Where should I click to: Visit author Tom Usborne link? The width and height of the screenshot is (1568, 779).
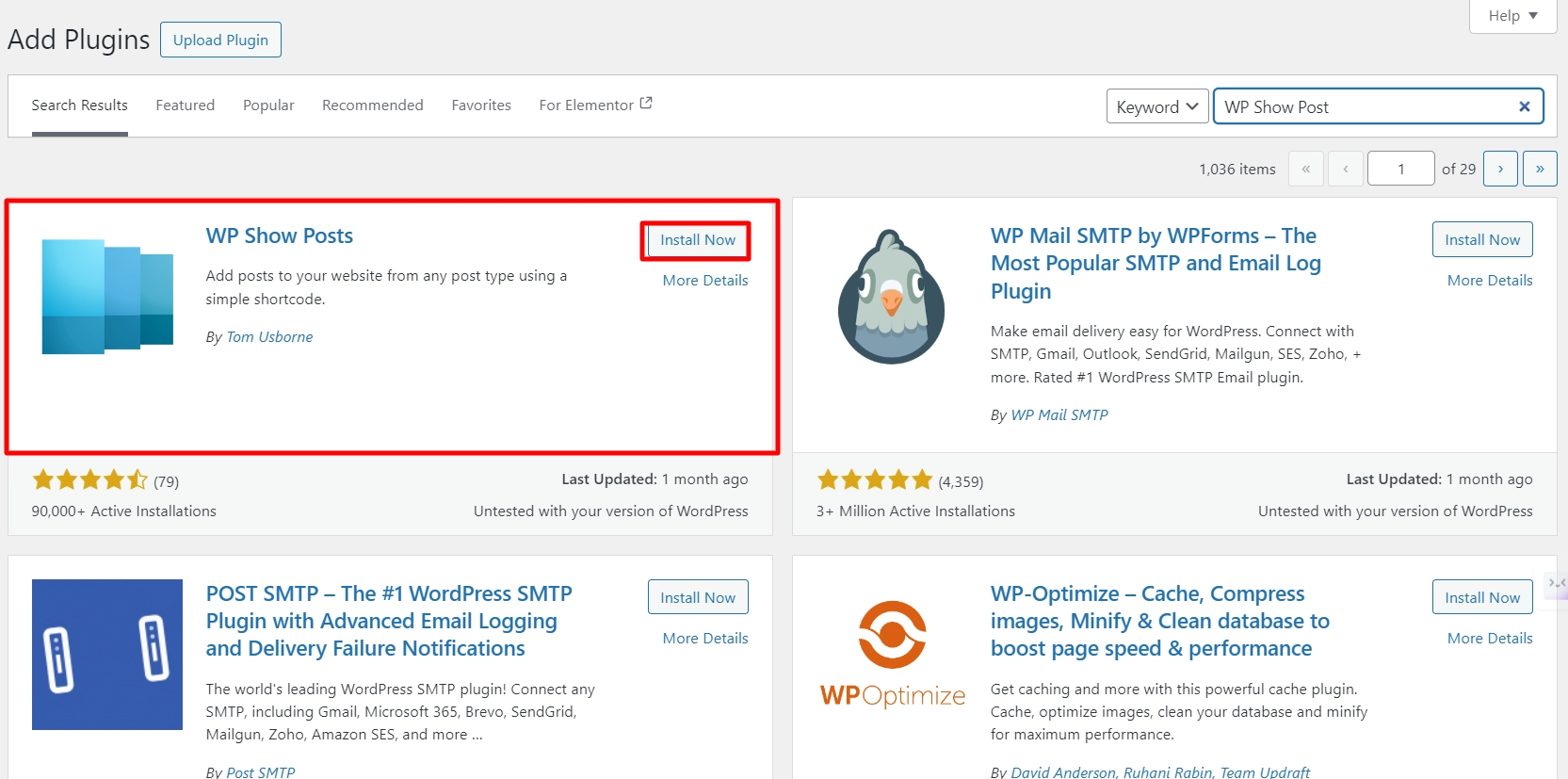pos(269,337)
